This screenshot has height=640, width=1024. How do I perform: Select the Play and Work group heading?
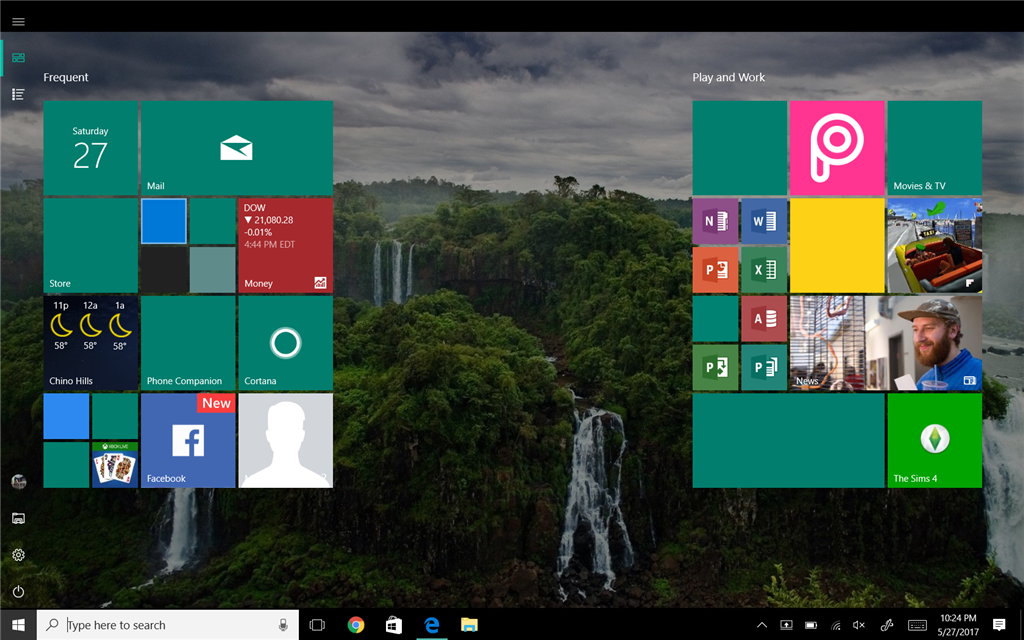pos(729,77)
